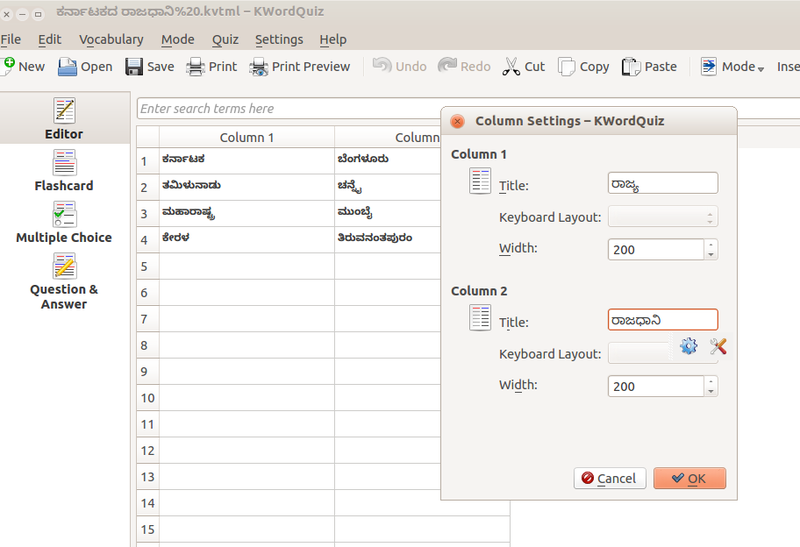Switch to the Editor page
Screen dimensions: 800x547
coord(64,119)
